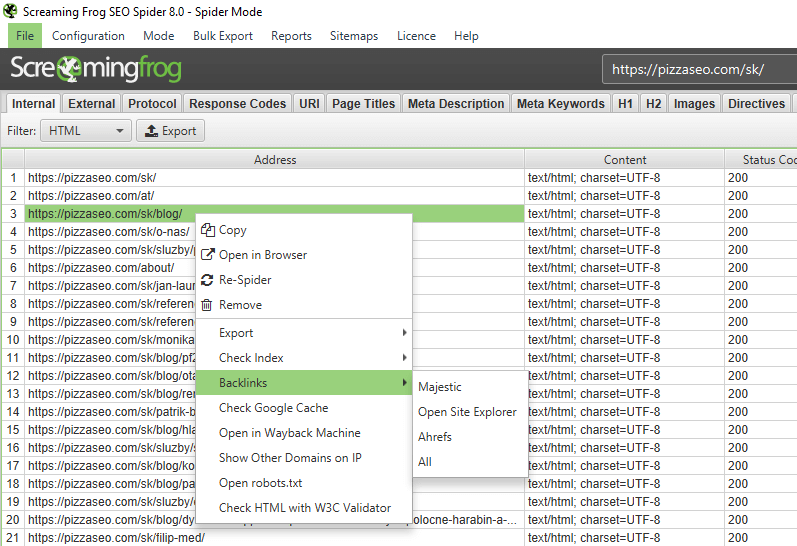
Task: Click the Screaming Frog logo
Action: [96, 69]
